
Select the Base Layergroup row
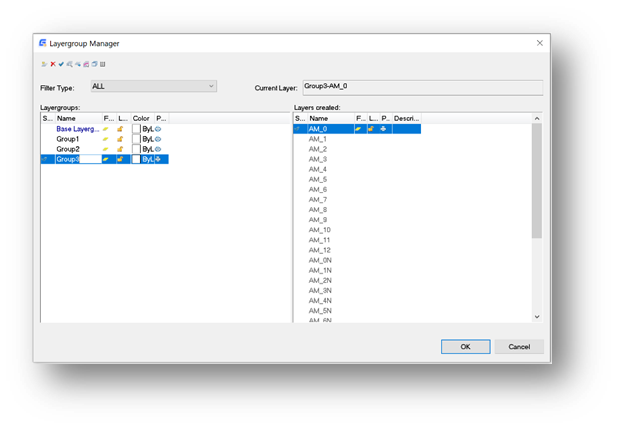pos(105,129)
